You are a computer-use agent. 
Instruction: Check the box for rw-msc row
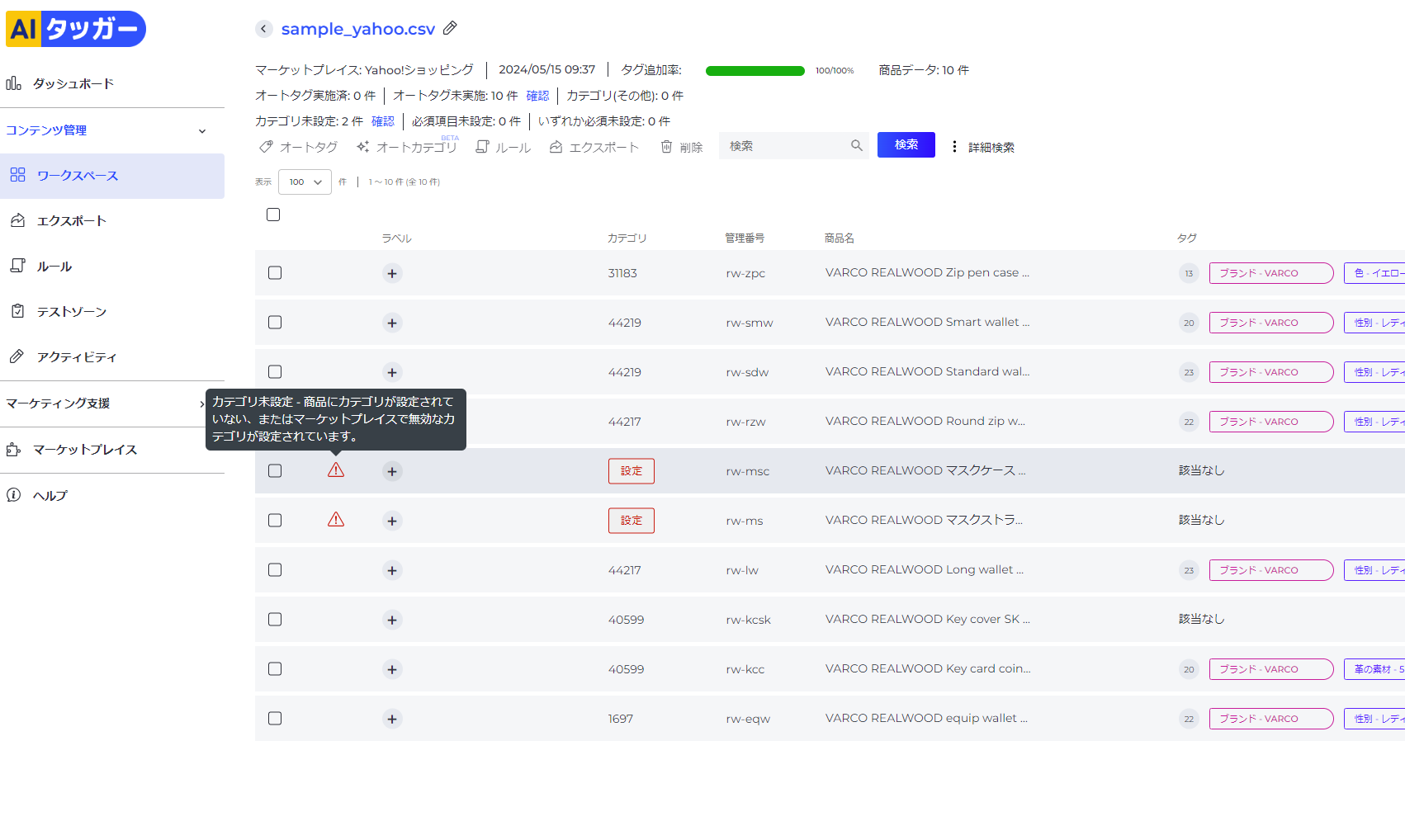point(275,470)
